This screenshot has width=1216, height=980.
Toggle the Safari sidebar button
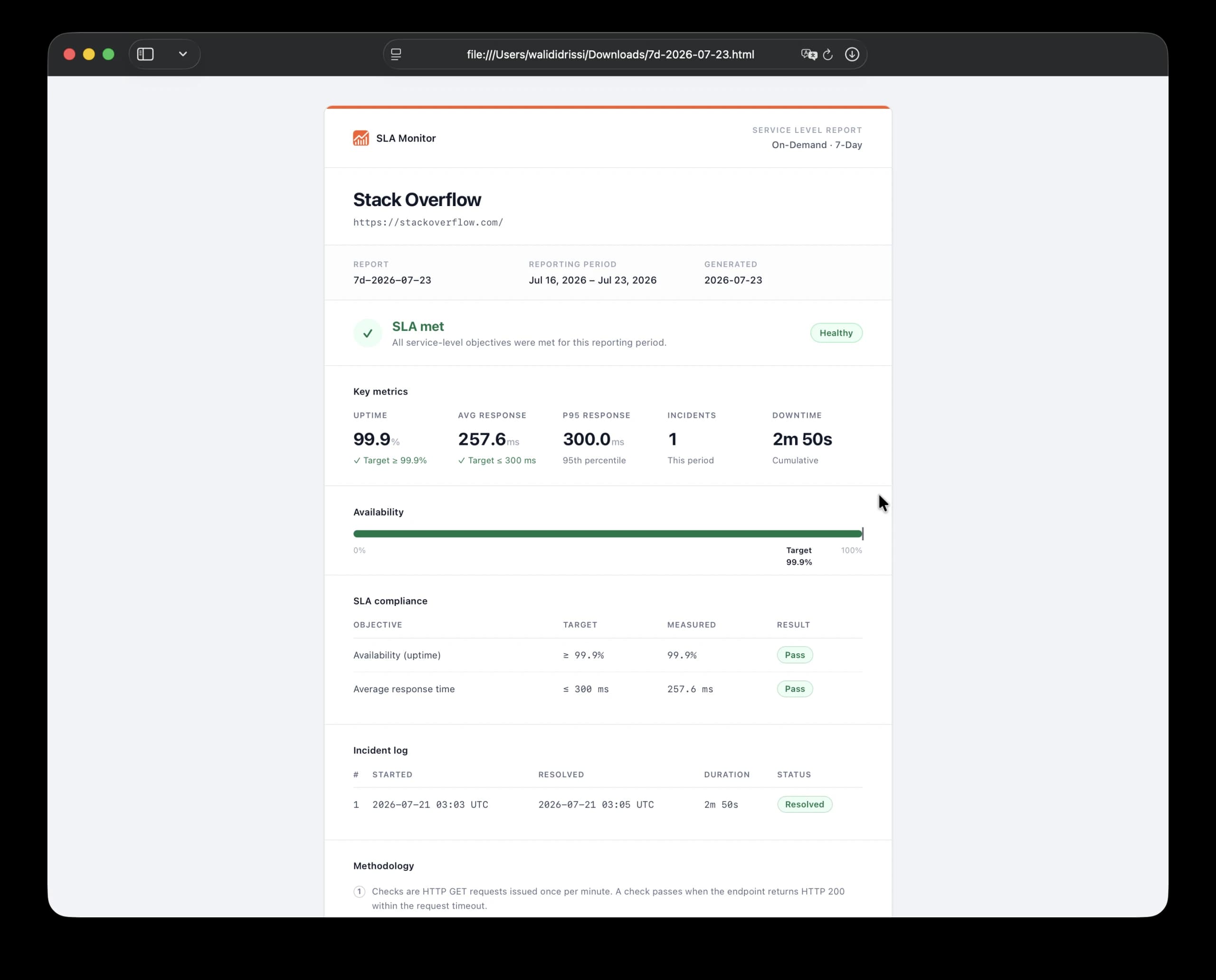(145, 54)
